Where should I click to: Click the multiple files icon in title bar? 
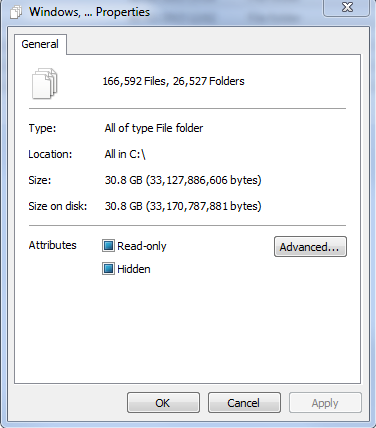pyautogui.click(x=16, y=12)
